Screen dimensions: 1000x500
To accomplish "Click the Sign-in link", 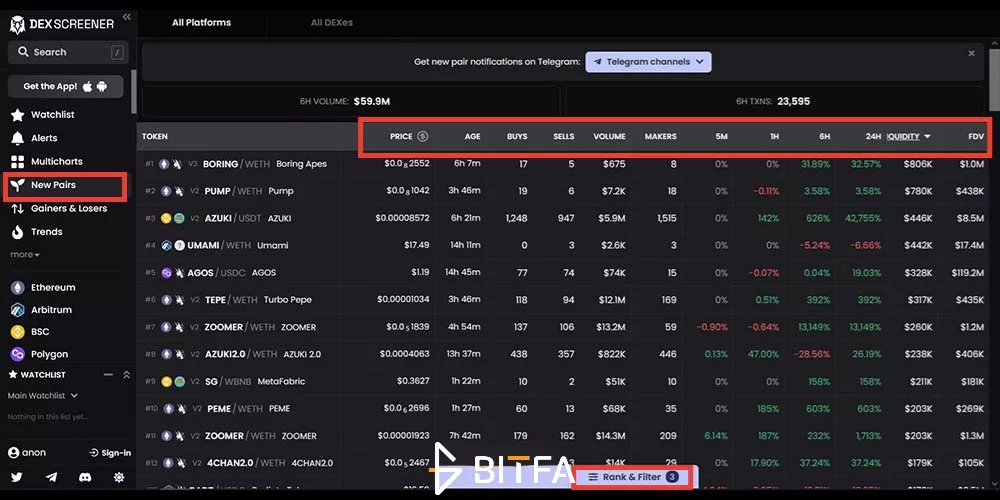I will [110, 453].
